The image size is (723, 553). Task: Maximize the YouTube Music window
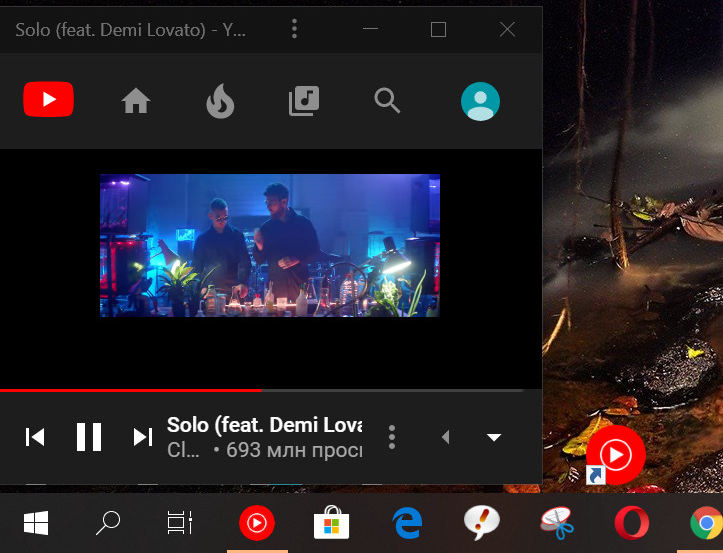click(438, 30)
